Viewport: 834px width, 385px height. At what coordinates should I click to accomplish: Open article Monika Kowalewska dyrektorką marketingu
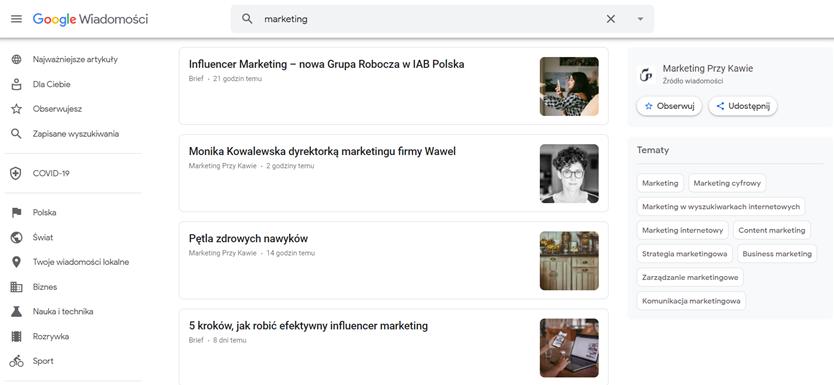[x=322, y=152]
